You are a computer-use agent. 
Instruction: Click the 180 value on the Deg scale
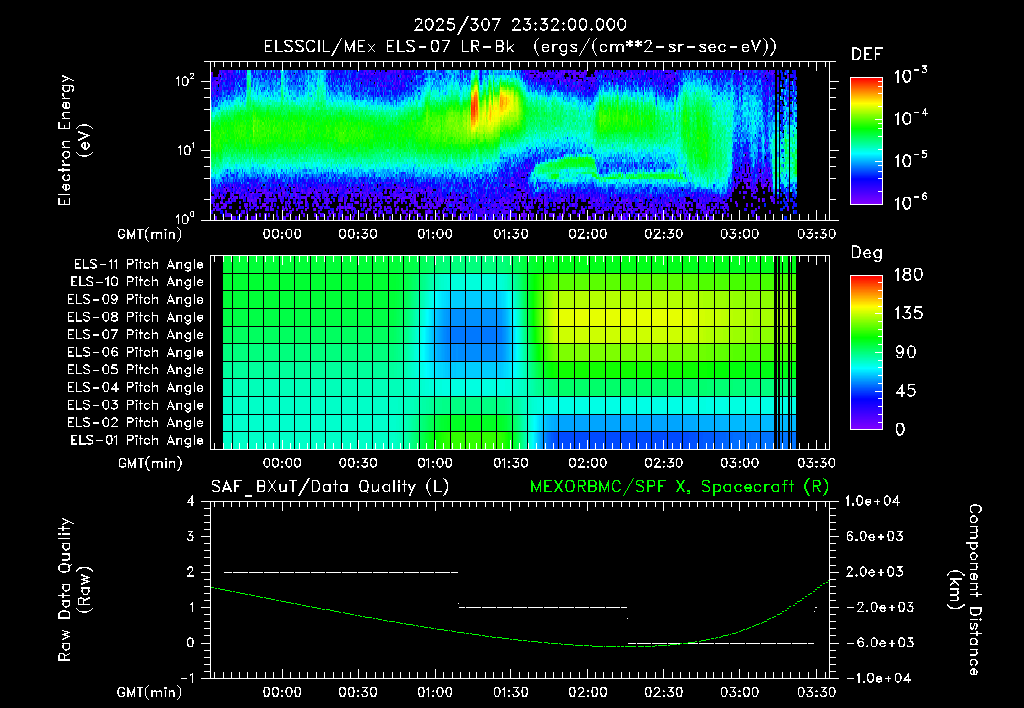point(908,275)
